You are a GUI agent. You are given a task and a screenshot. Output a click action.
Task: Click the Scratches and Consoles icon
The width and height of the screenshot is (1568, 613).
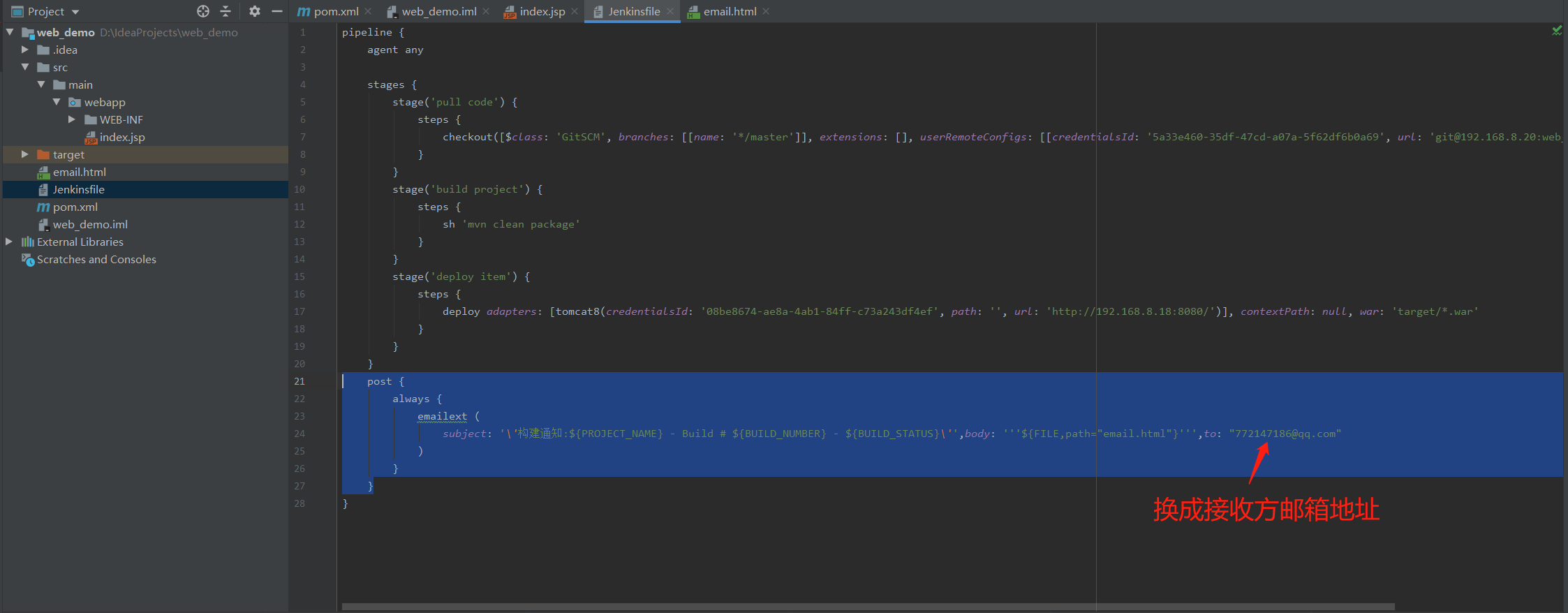[x=28, y=260]
